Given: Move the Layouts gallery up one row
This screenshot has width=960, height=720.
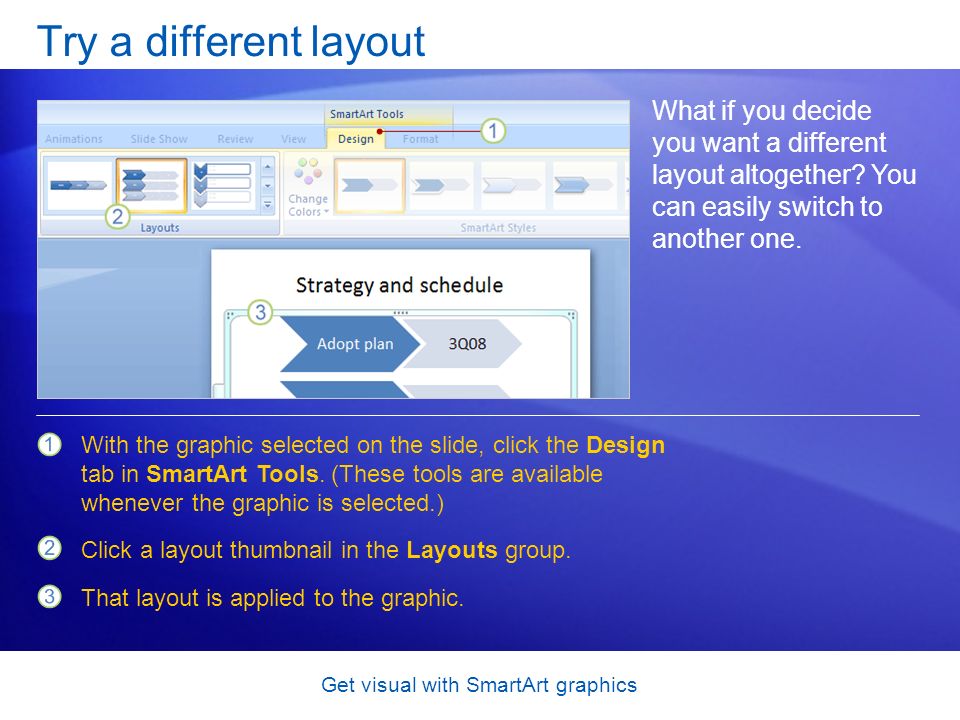Looking at the screenshot, I should coord(268,166).
